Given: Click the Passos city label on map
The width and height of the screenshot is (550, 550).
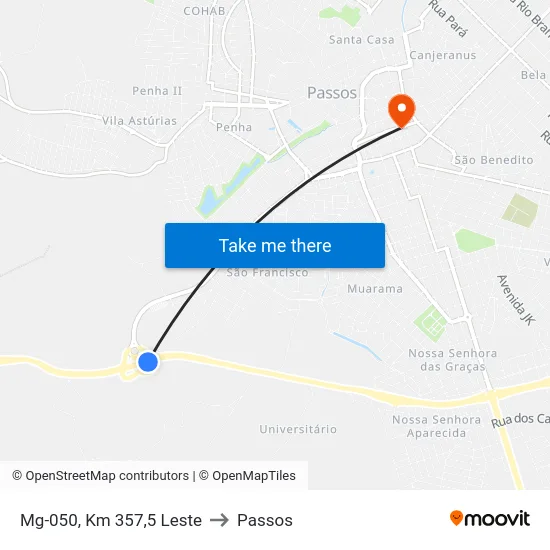Looking at the screenshot, I should pyautogui.click(x=332, y=93).
